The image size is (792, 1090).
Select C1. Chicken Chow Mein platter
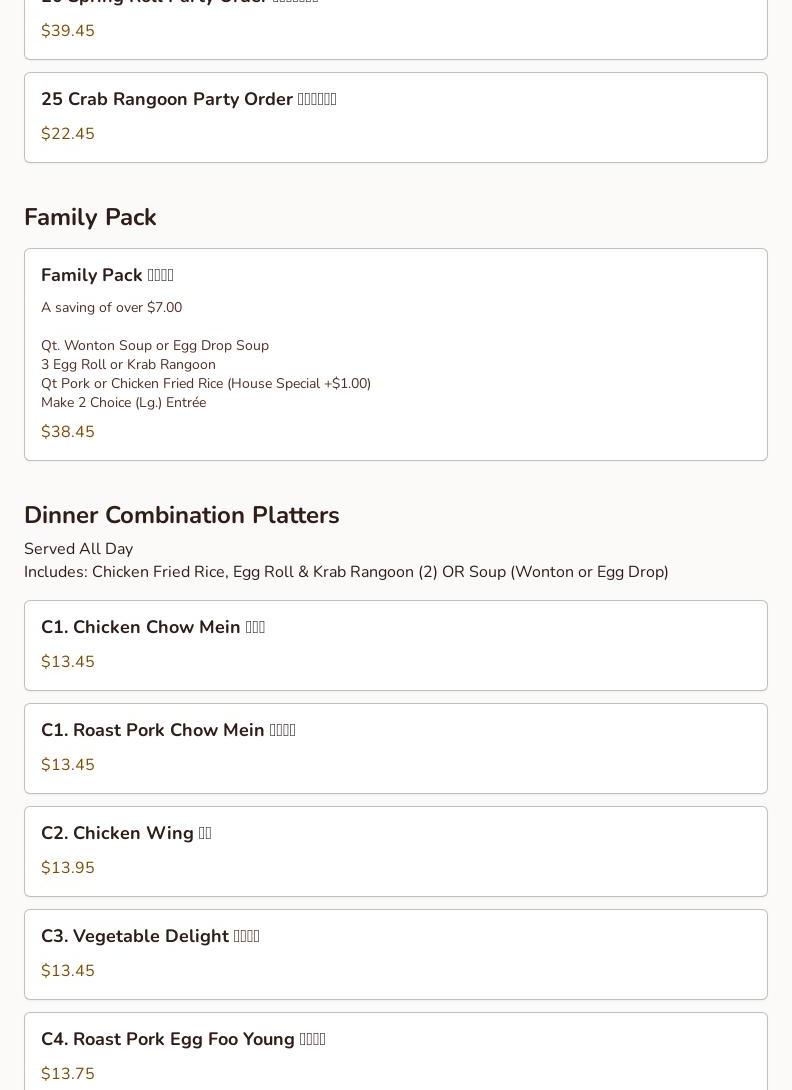(153, 627)
